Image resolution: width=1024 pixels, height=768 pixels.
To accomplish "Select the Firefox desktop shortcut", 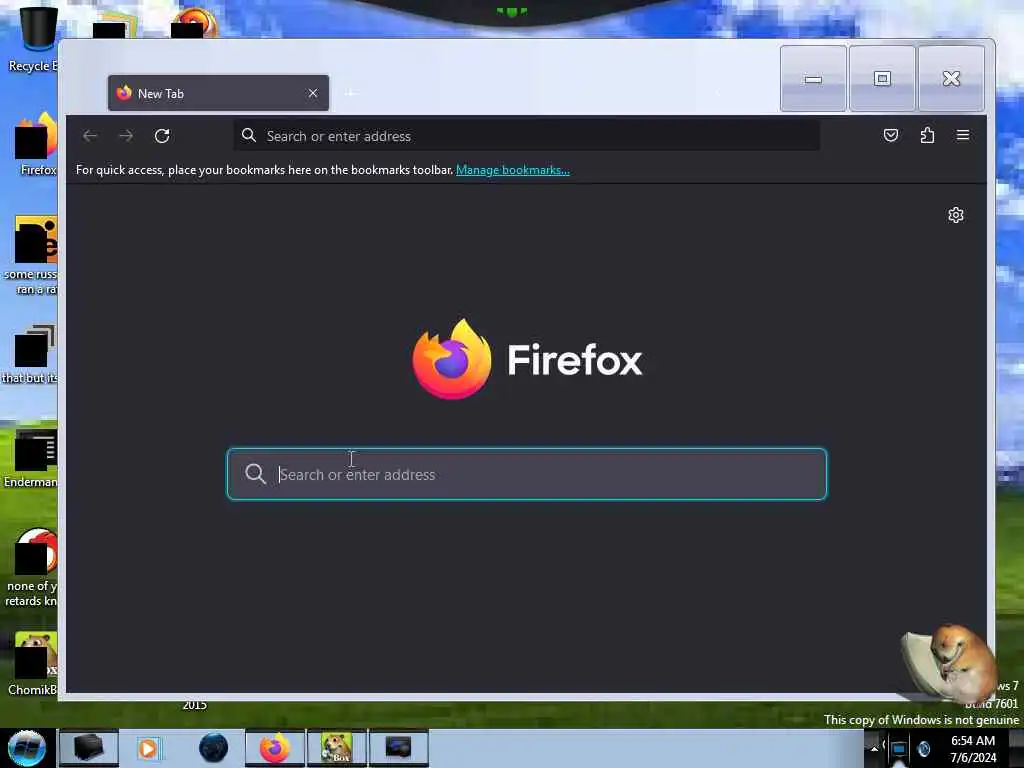I will (x=36, y=144).
